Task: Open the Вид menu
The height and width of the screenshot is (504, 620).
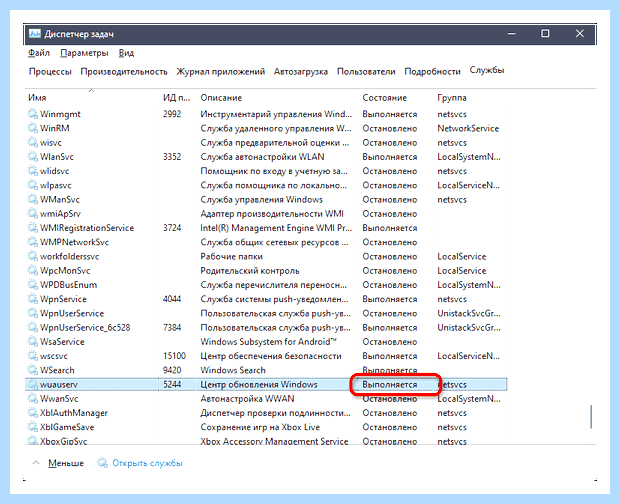Action: (x=126, y=53)
